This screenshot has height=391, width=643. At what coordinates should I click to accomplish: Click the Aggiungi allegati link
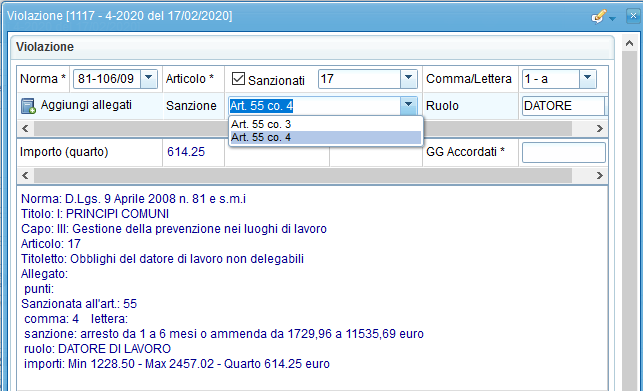coord(86,105)
